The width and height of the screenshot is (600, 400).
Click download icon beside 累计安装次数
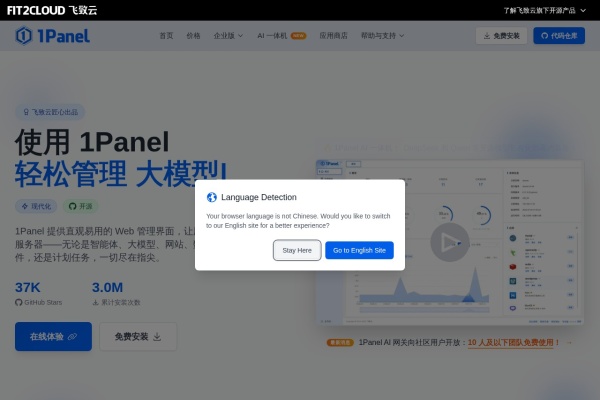click(96, 302)
